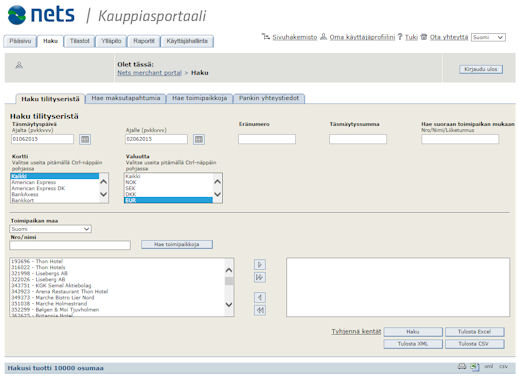518x376 pixels.
Task: Click the Excel export icon in the results bar
Action: 475,367
